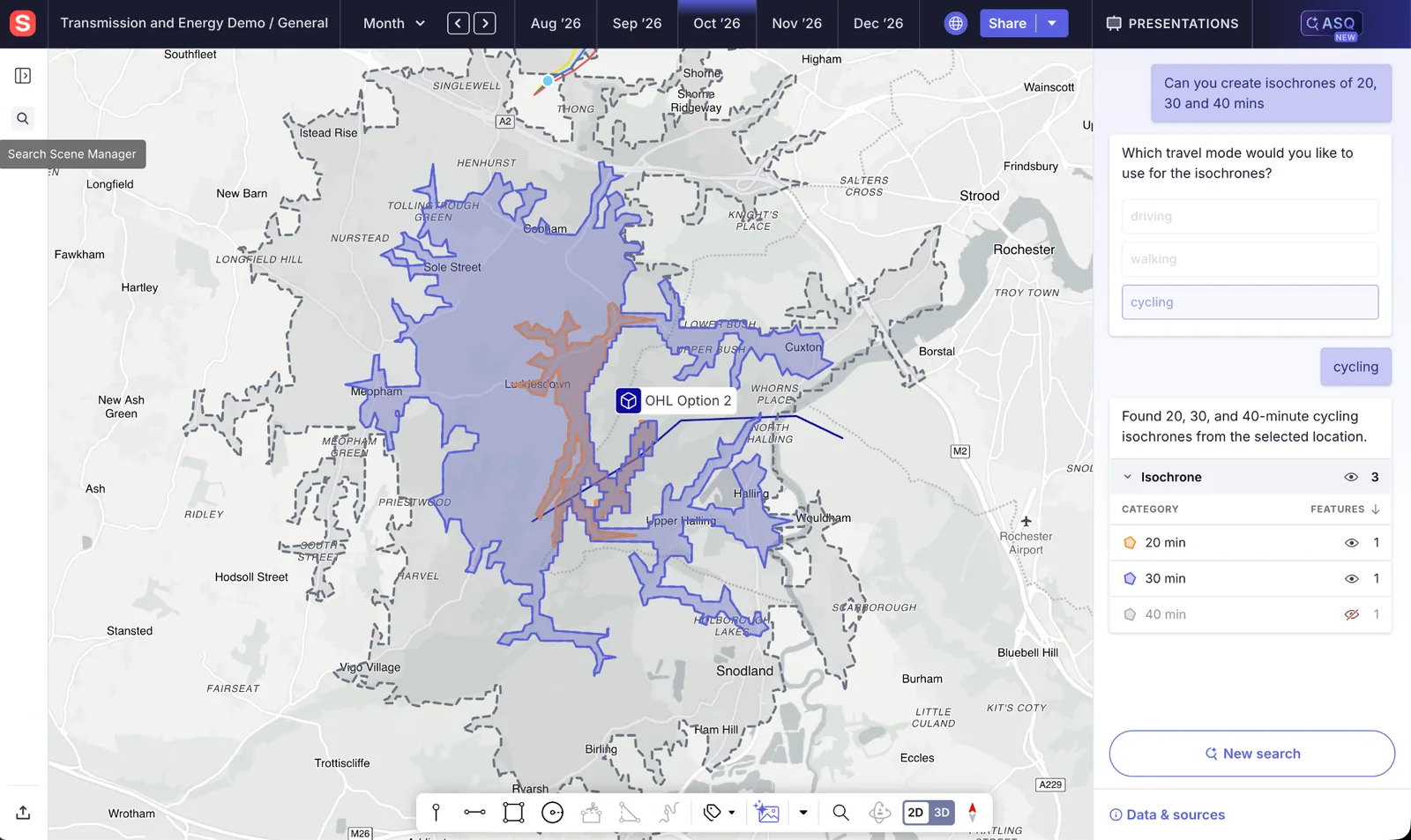This screenshot has height=840, width=1411.
Task: Select the line measurement tool
Action: 474,812
